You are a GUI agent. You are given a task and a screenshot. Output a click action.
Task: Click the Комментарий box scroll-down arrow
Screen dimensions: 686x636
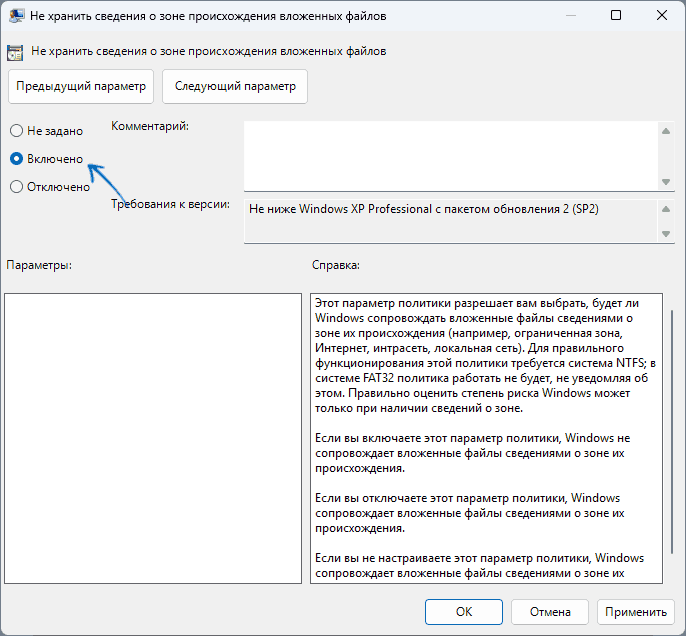pos(666,181)
